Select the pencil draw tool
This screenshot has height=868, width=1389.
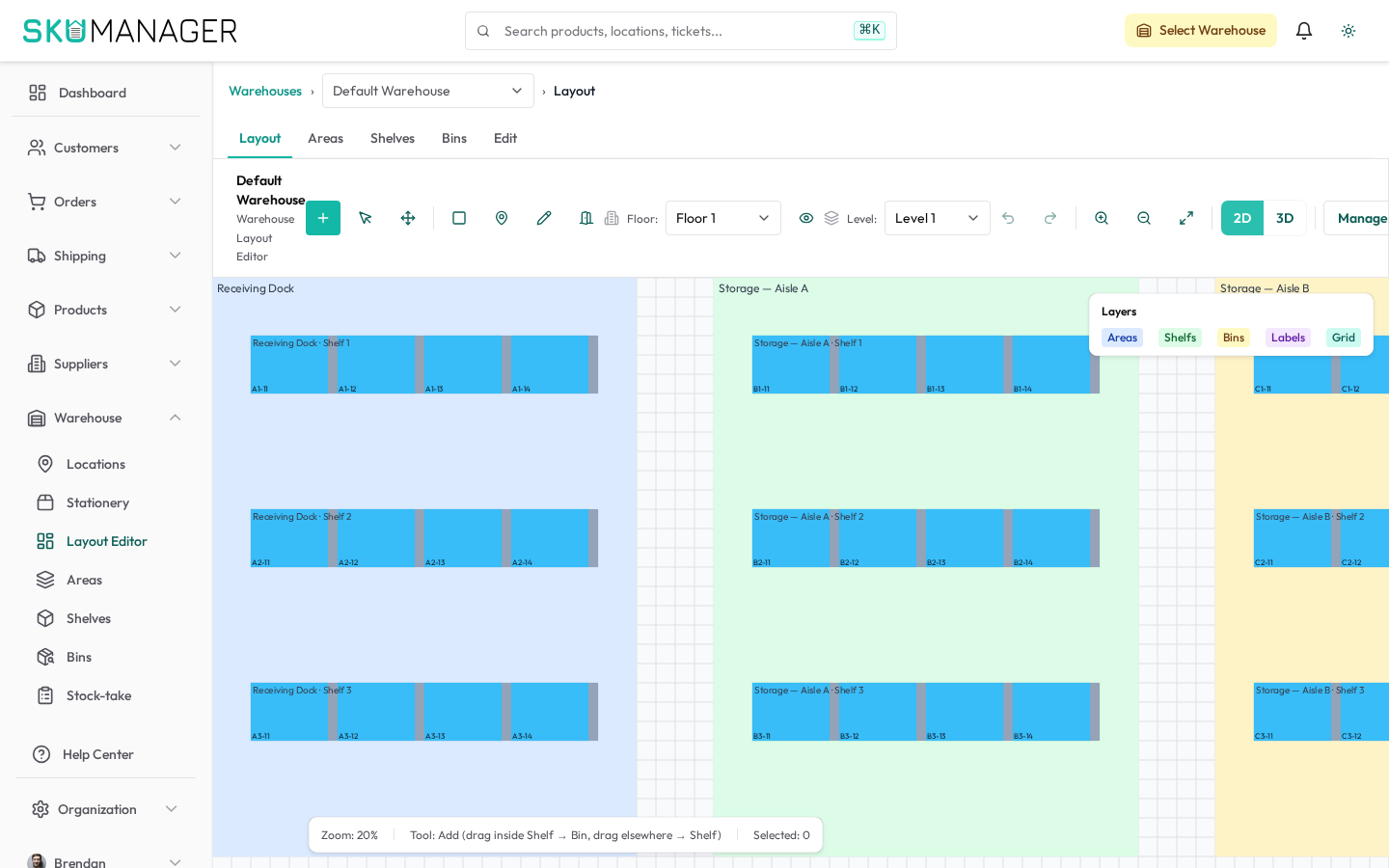544,218
